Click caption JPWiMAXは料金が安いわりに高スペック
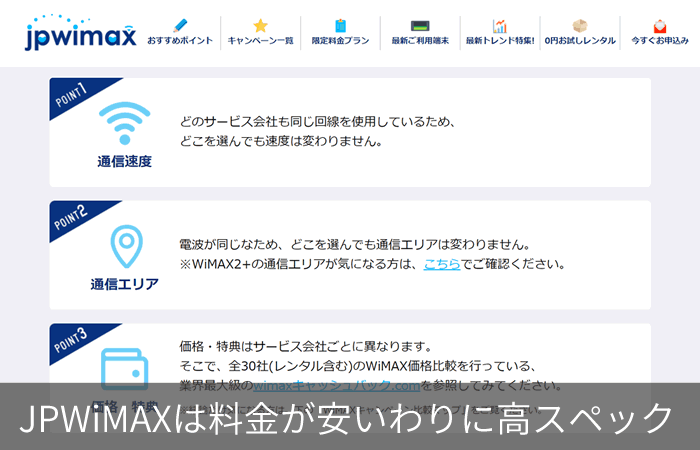The image size is (700, 450). click(x=346, y=418)
